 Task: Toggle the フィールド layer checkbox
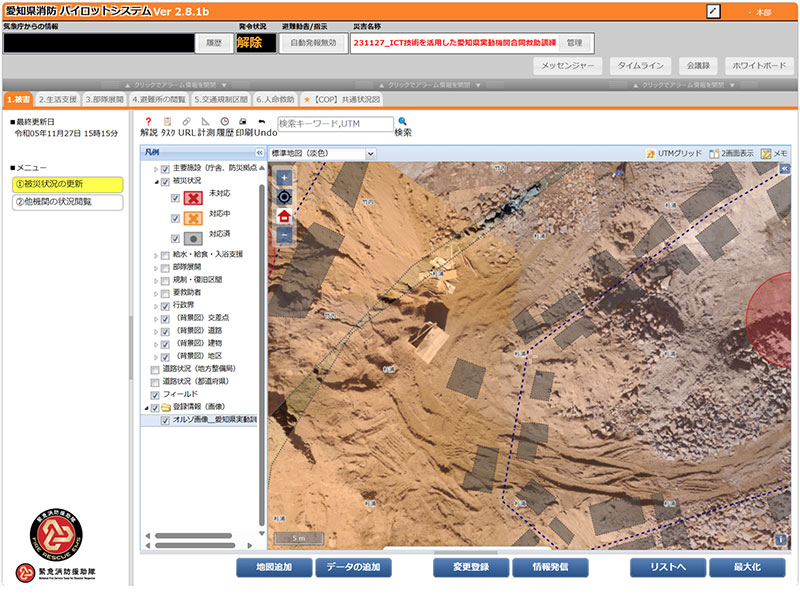[x=154, y=394]
